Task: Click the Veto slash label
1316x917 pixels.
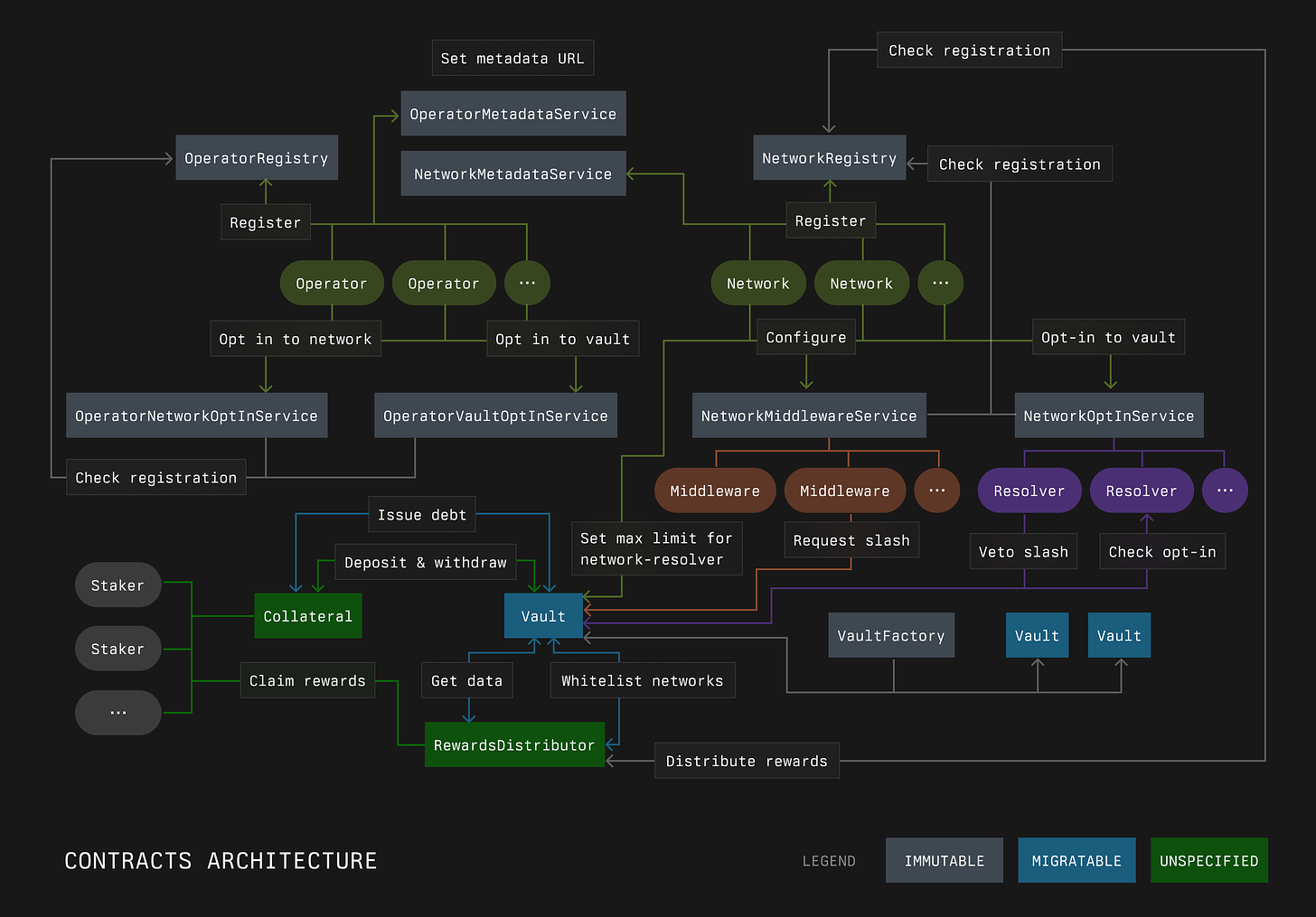Action: 1024,551
